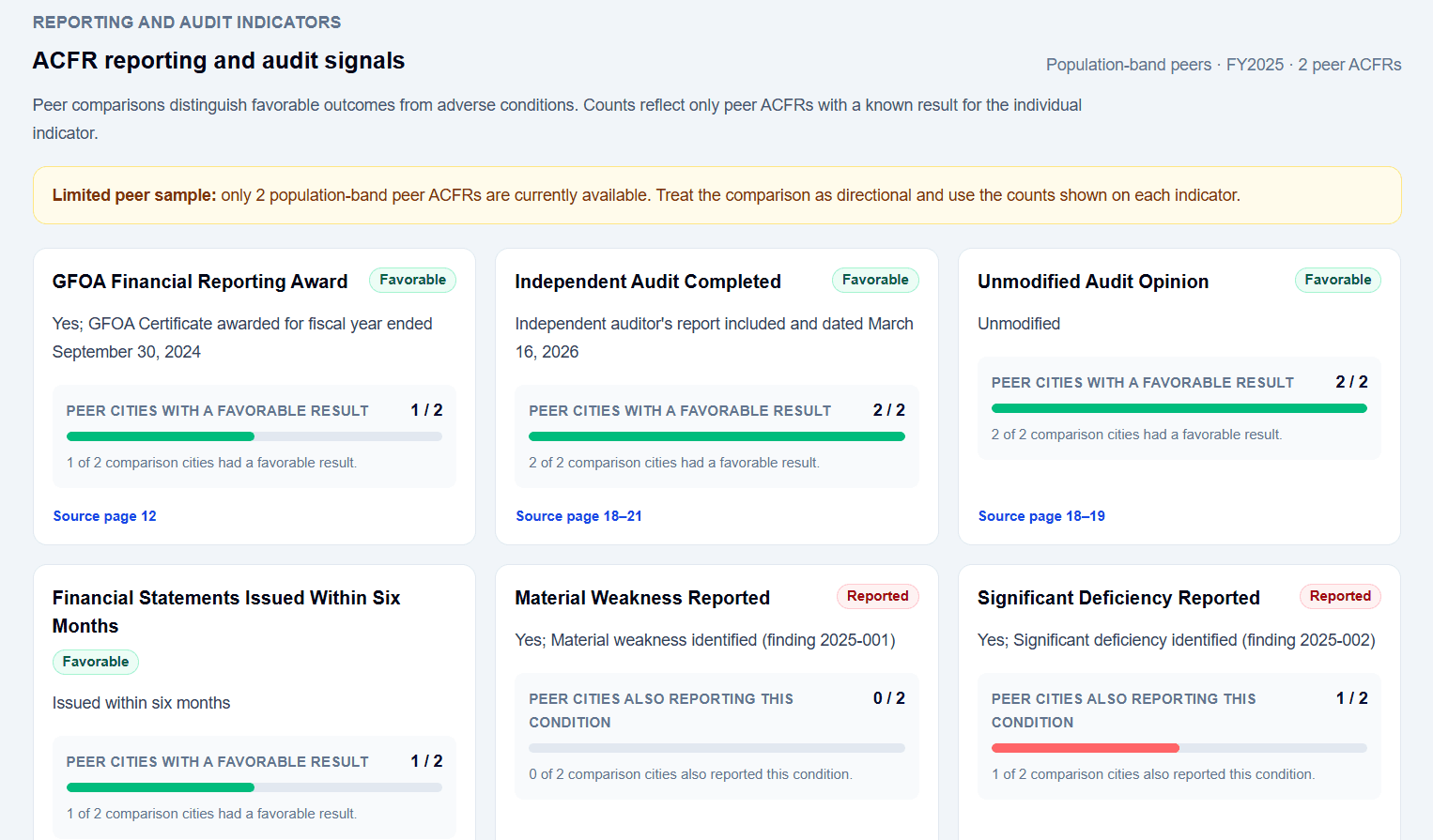Screen dimensions: 1433x840
Task: Click Unmodified Audit Opinion title
Action: click(x=1093, y=282)
